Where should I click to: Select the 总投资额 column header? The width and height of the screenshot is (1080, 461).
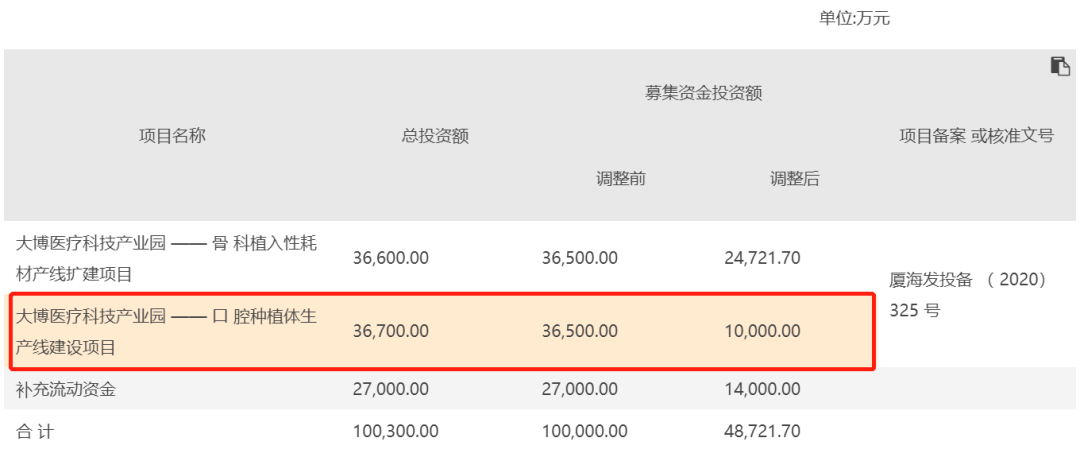435,136
